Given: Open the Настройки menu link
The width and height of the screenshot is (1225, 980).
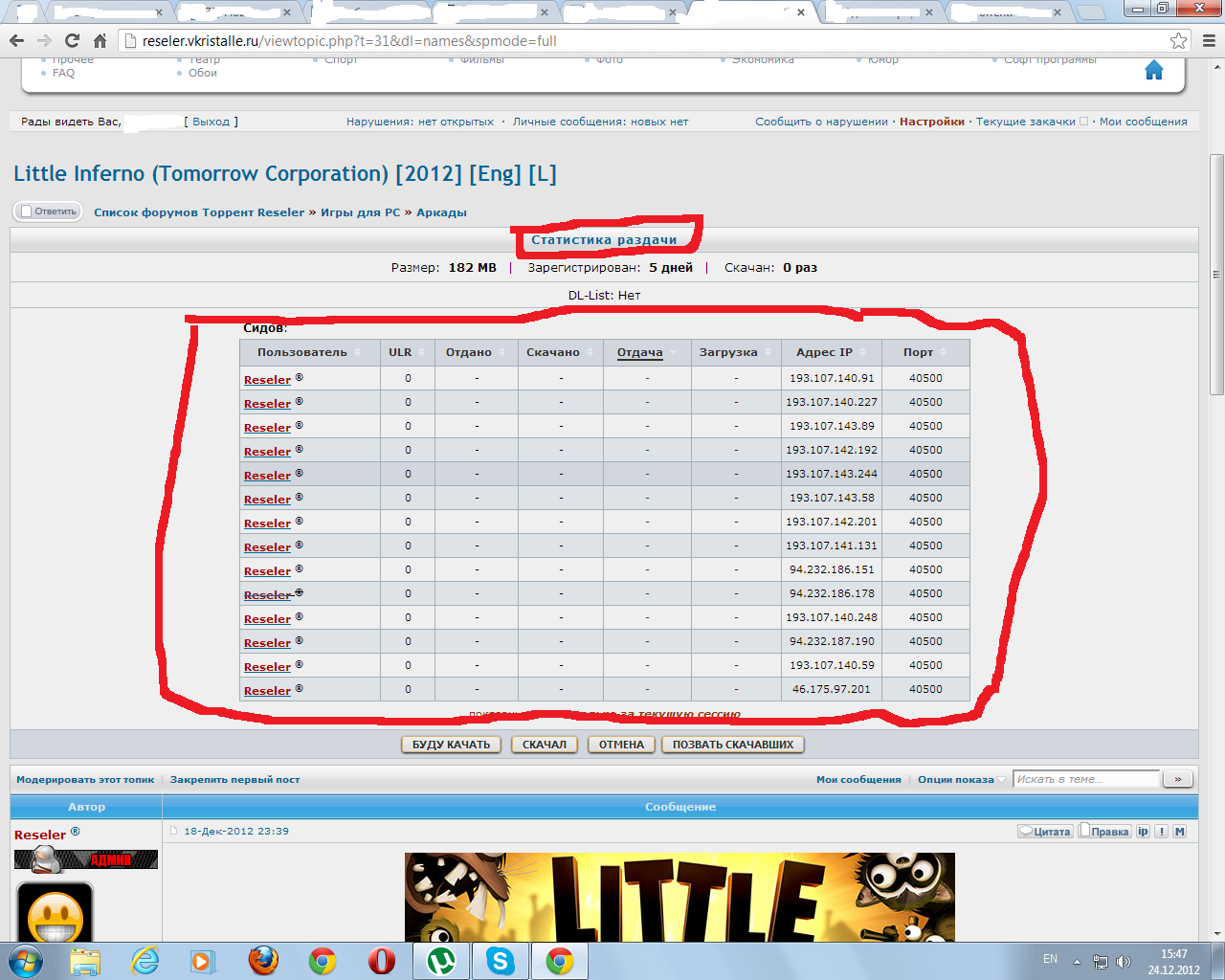Looking at the screenshot, I should [x=931, y=122].
